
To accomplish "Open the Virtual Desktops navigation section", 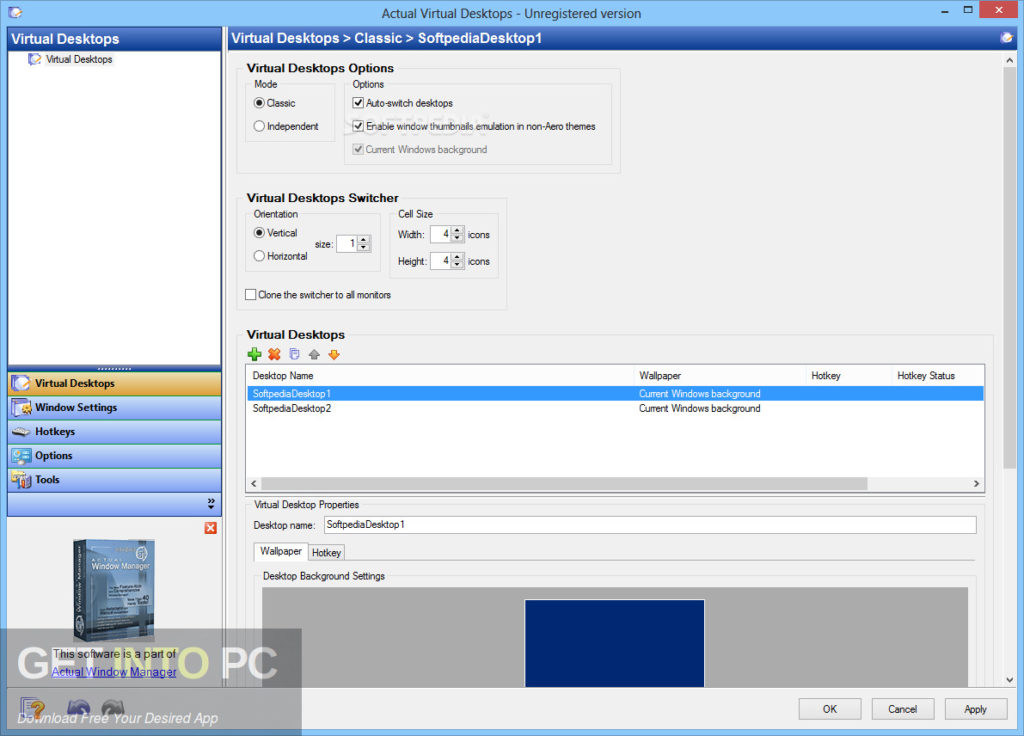I will tap(114, 383).
